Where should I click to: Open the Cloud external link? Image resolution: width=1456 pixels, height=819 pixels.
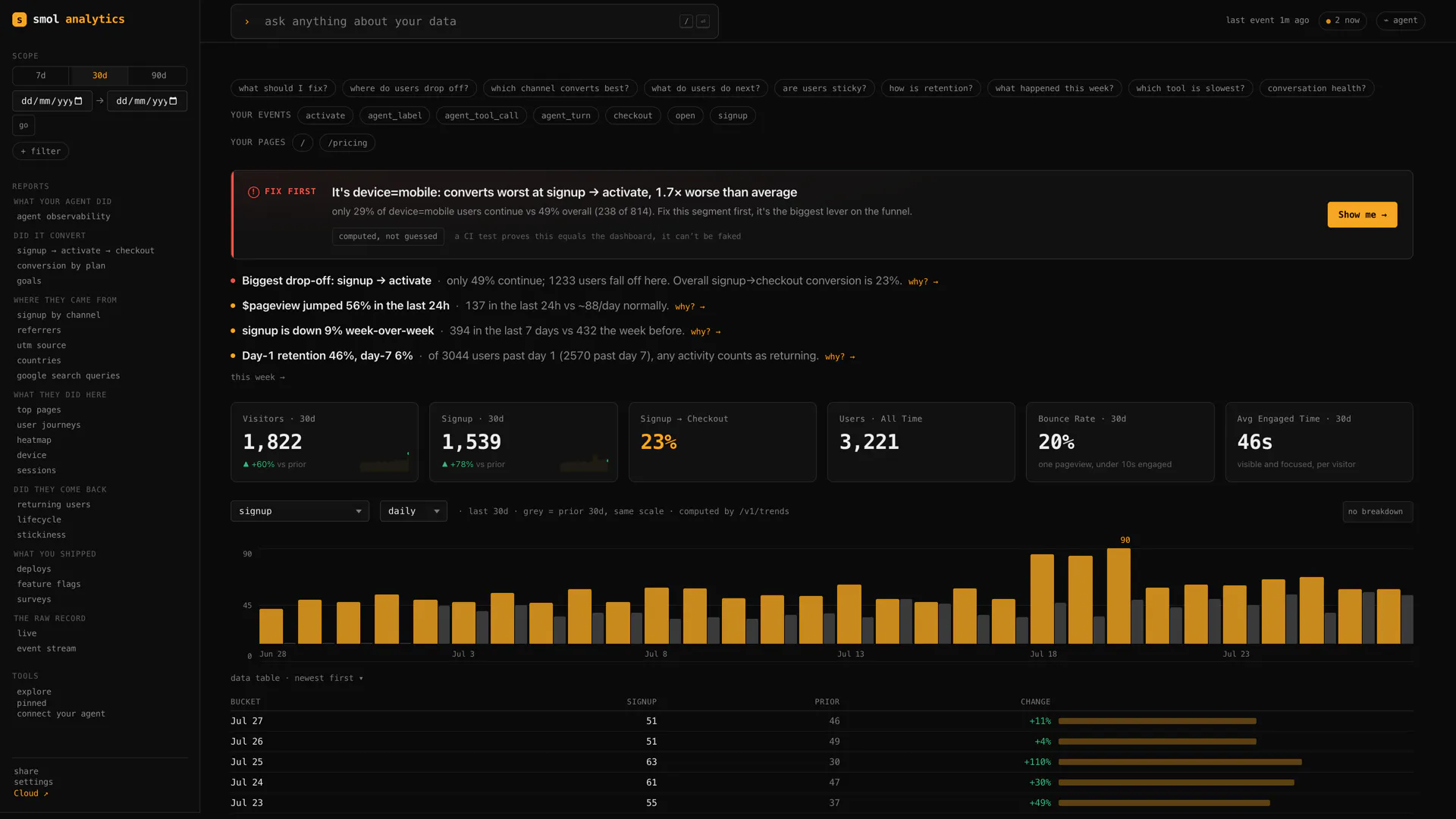pyautogui.click(x=31, y=794)
